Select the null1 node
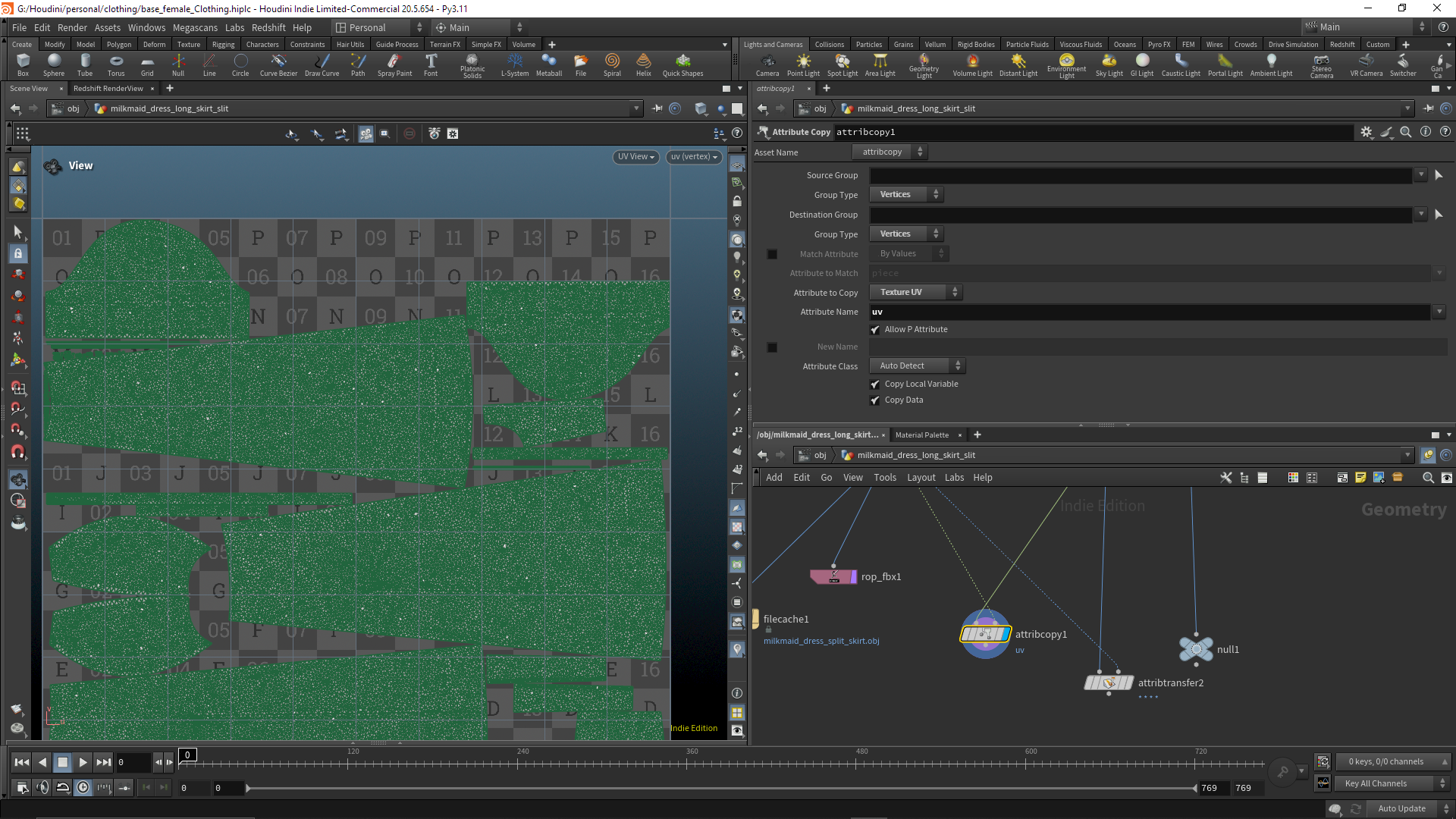Image resolution: width=1456 pixels, height=819 pixels. 1196,649
